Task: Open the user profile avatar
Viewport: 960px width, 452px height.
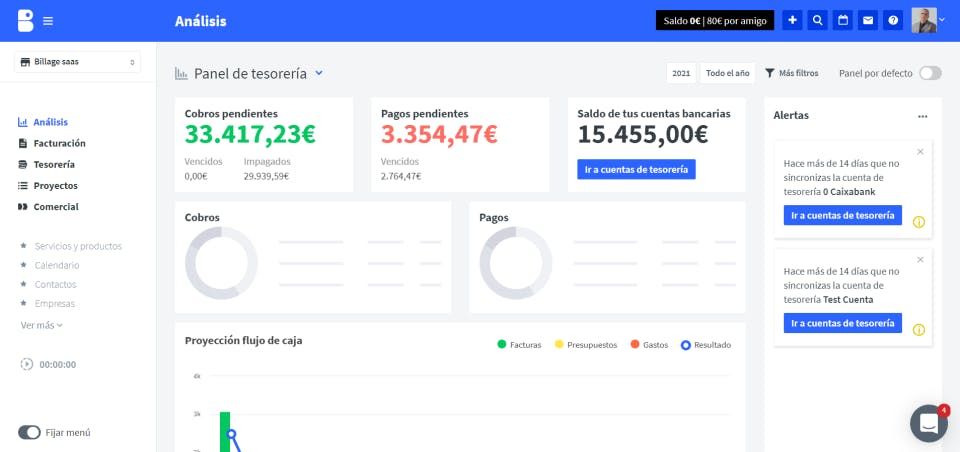Action: coord(924,20)
